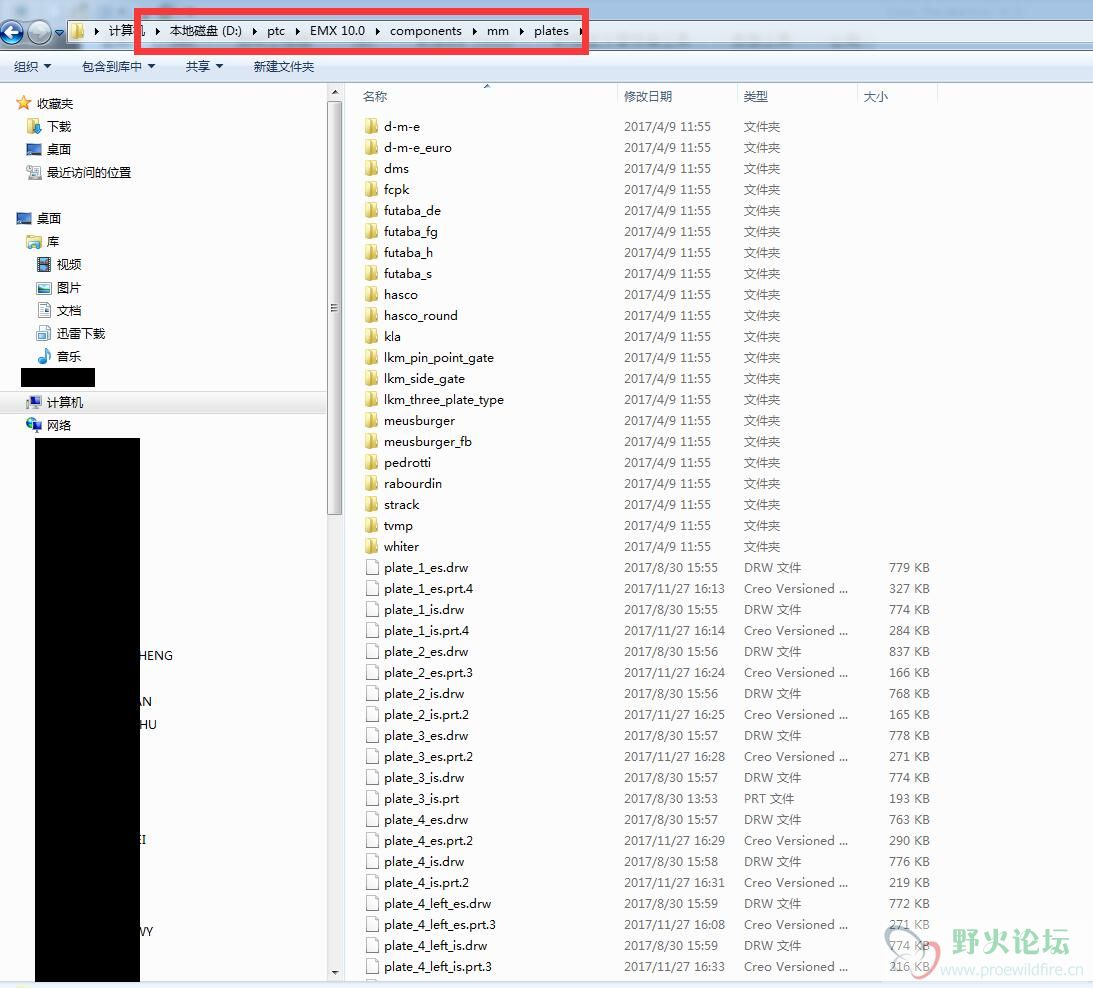Select file plate_1_es.prt.4
This screenshot has height=988, width=1093.
(428, 588)
